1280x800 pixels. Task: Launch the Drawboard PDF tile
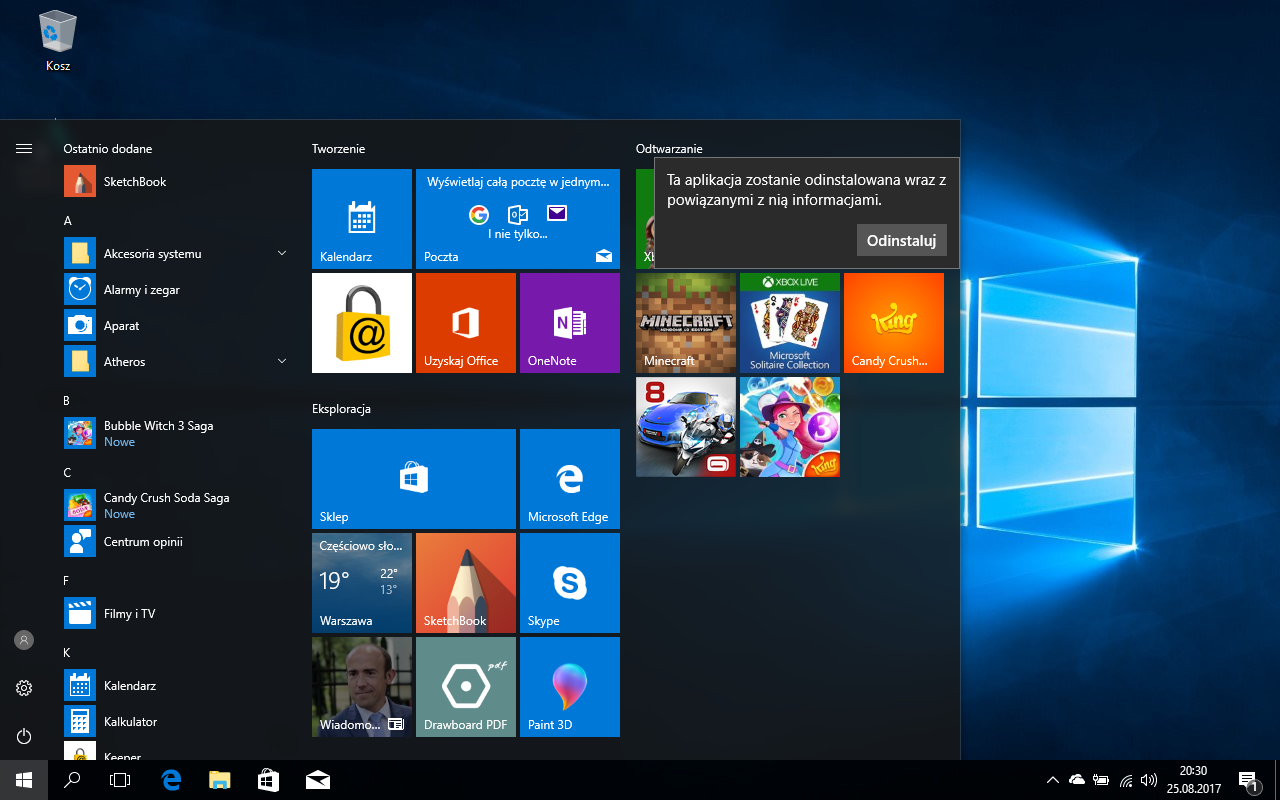point(465,686)
